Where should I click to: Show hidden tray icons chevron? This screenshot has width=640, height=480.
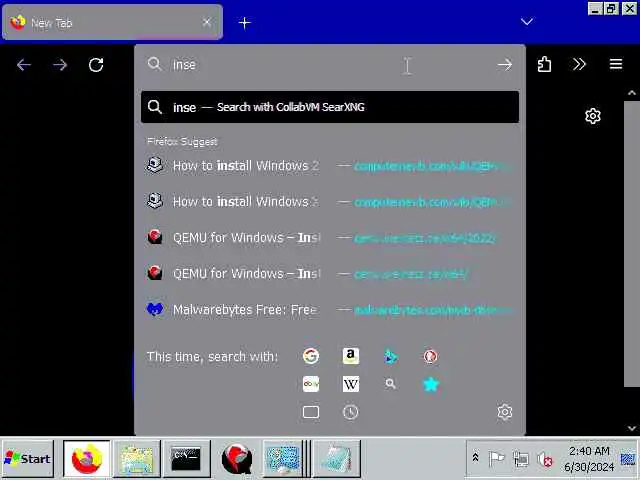476,458
